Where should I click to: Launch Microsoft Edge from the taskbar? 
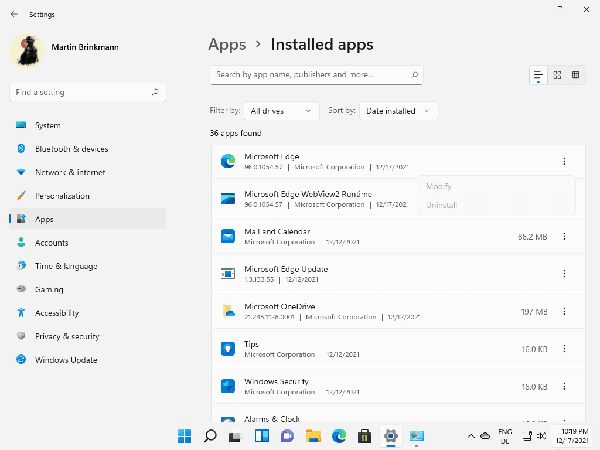tap(339, 436)
